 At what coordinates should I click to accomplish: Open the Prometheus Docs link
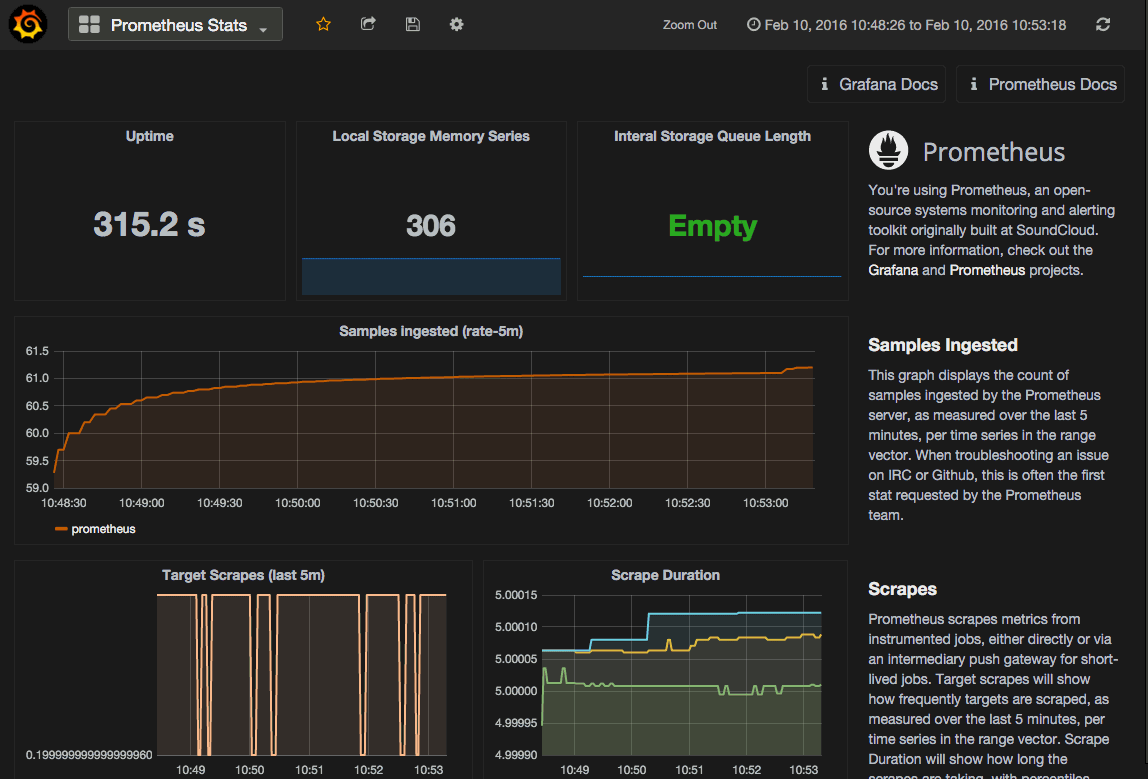coord(1040,84)
